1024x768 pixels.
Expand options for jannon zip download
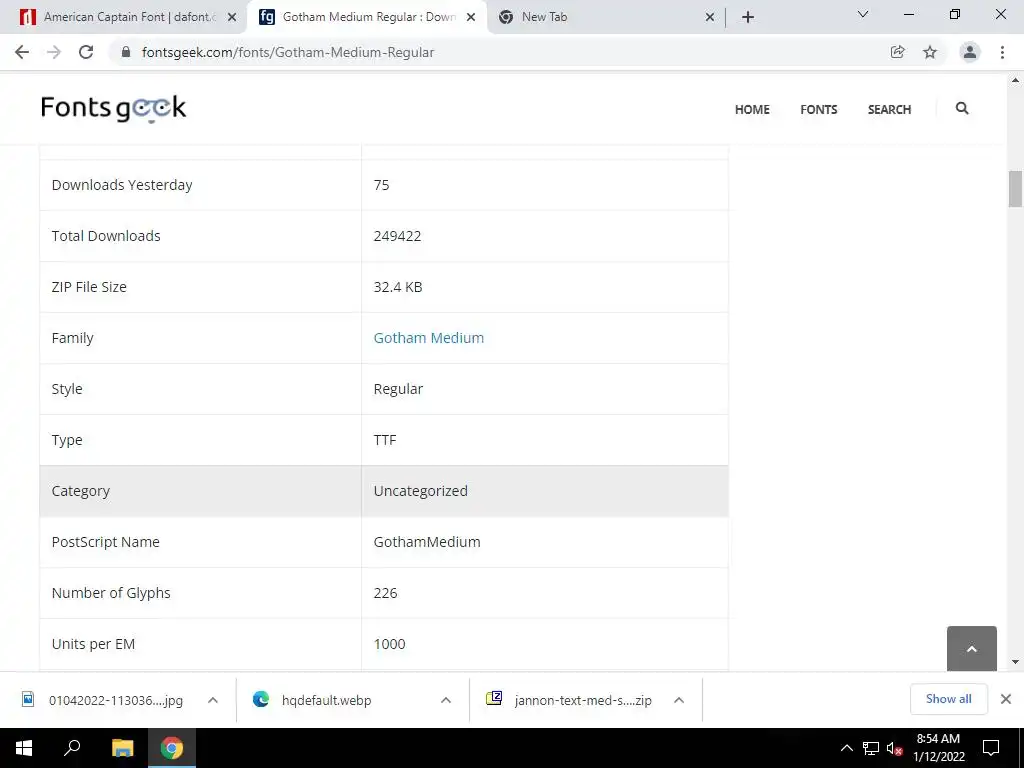(679, 700)
